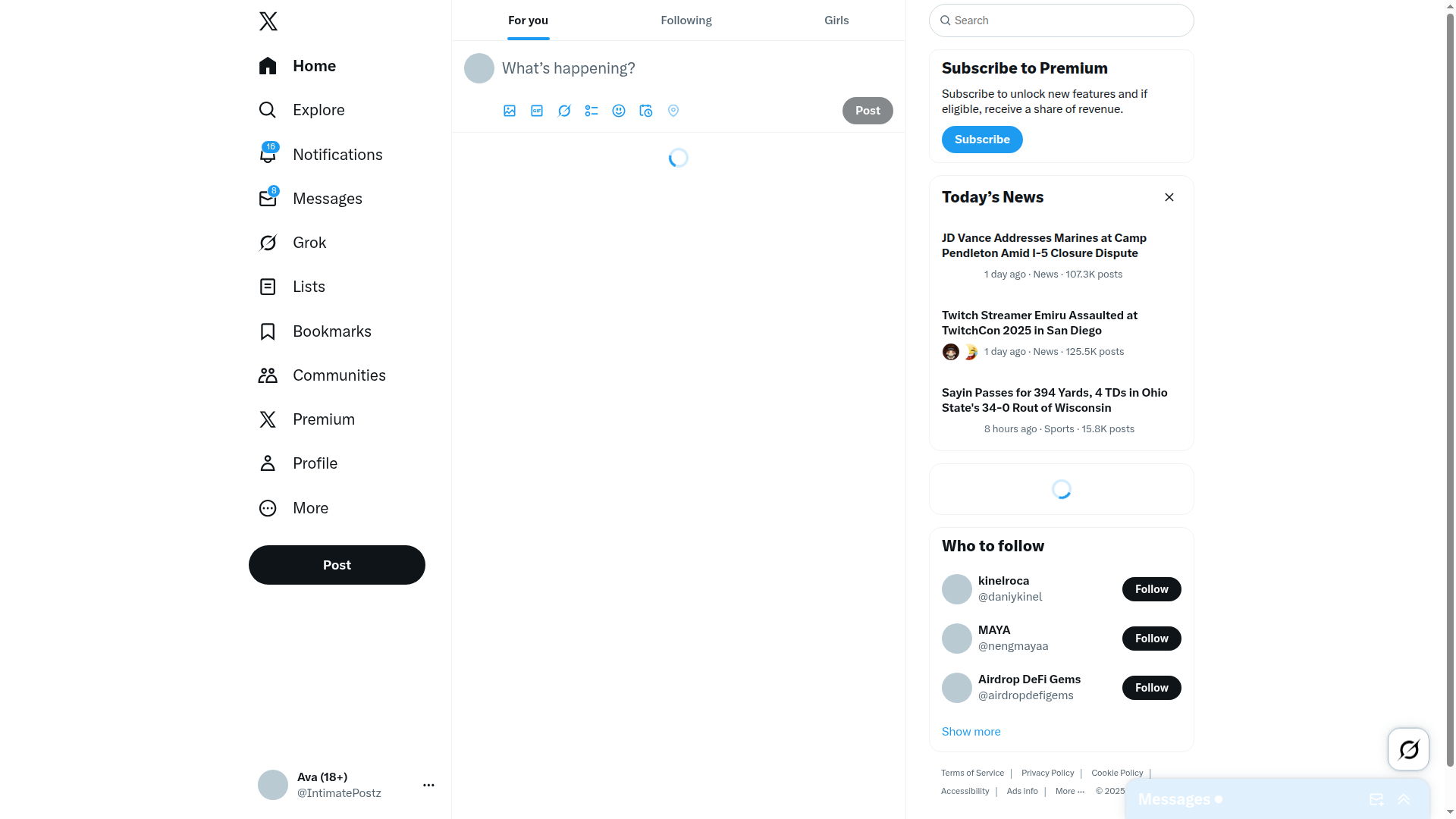1456x819 pixels.
Task: Add media image to post
Action: click(510, 111)
